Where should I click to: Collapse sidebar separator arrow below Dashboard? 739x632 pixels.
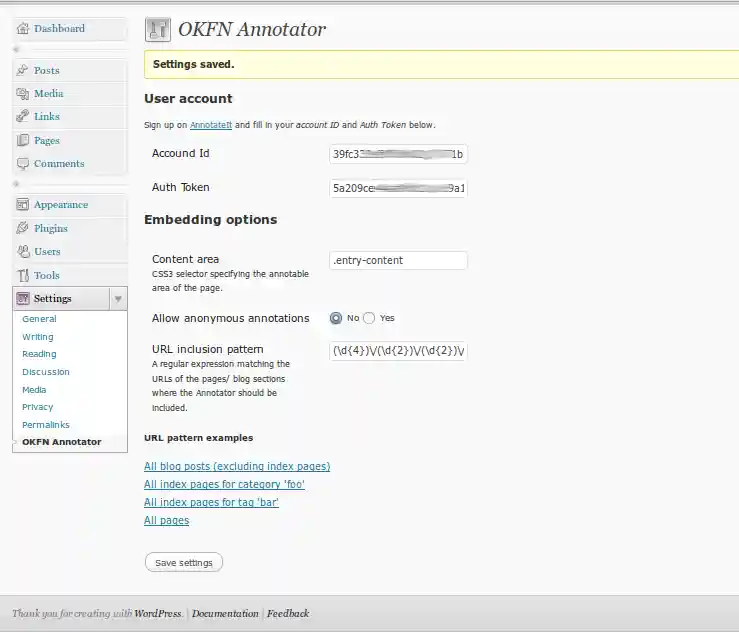[16, 49]
